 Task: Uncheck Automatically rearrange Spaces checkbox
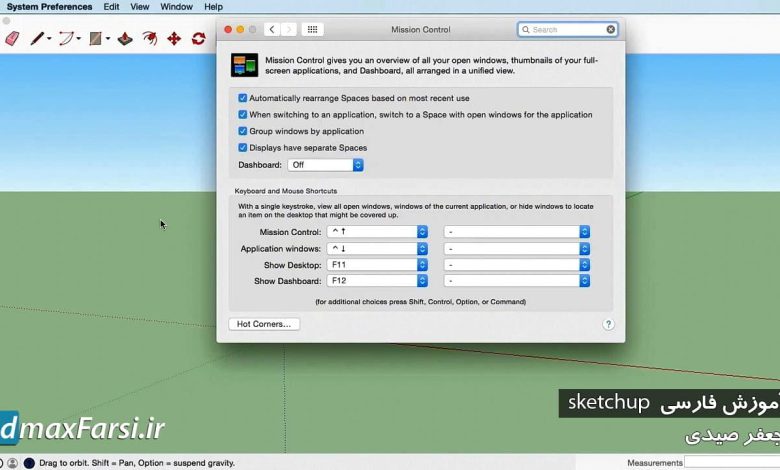pos(243,98)
